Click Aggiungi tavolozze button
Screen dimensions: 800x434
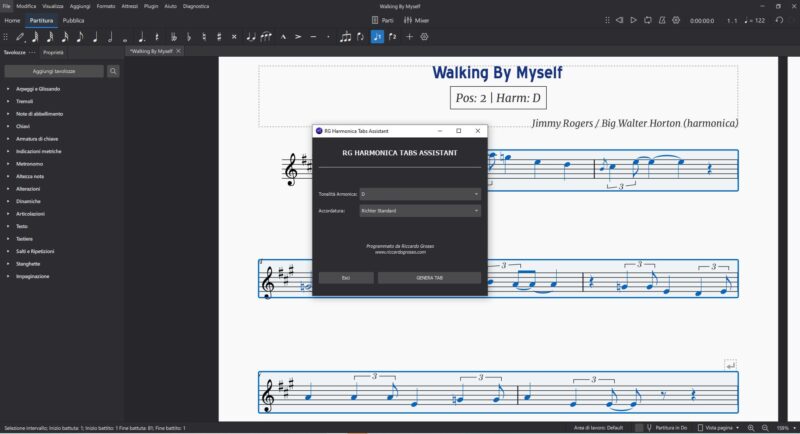click(54, 71)
